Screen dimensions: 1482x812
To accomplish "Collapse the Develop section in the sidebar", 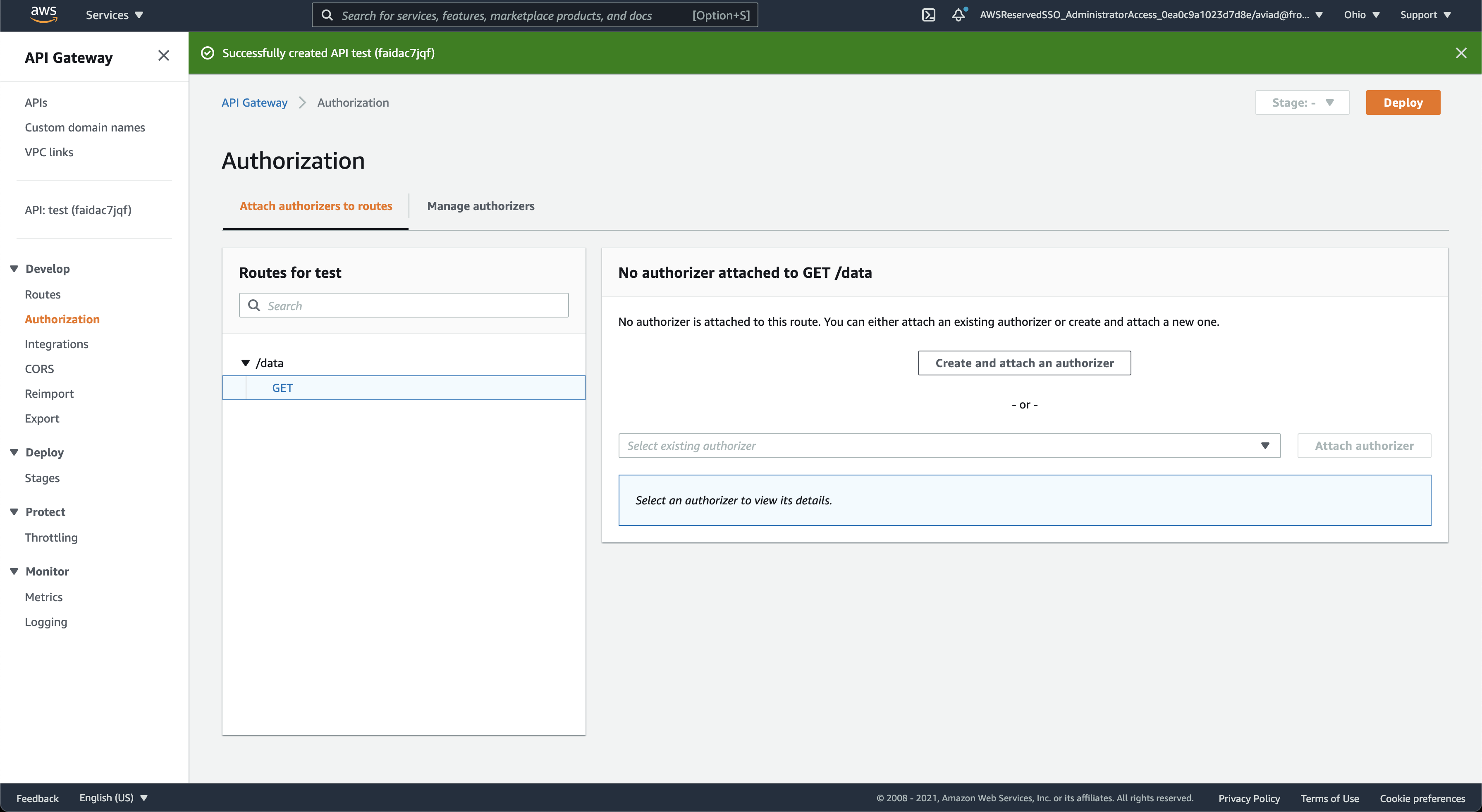I will (x=14, y=268).
